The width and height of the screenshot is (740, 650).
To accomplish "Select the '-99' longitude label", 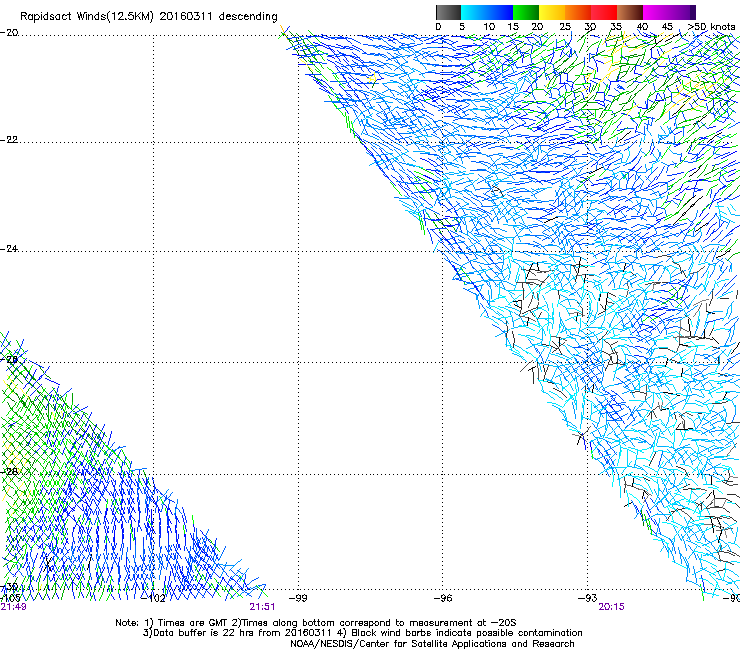I will click(298, 598).
